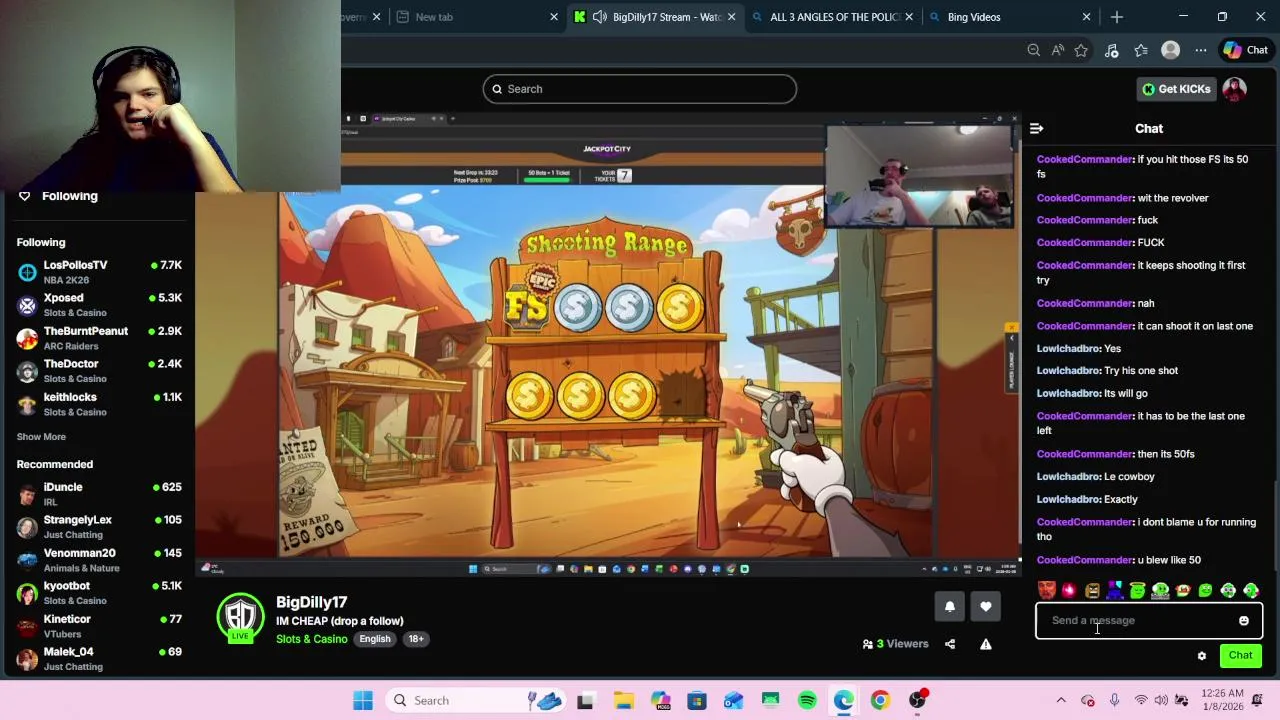This screenshot has width=1280, height=720.
Task: Switch to BigDilly17 Stream browser tab
Action: [655, 17]
